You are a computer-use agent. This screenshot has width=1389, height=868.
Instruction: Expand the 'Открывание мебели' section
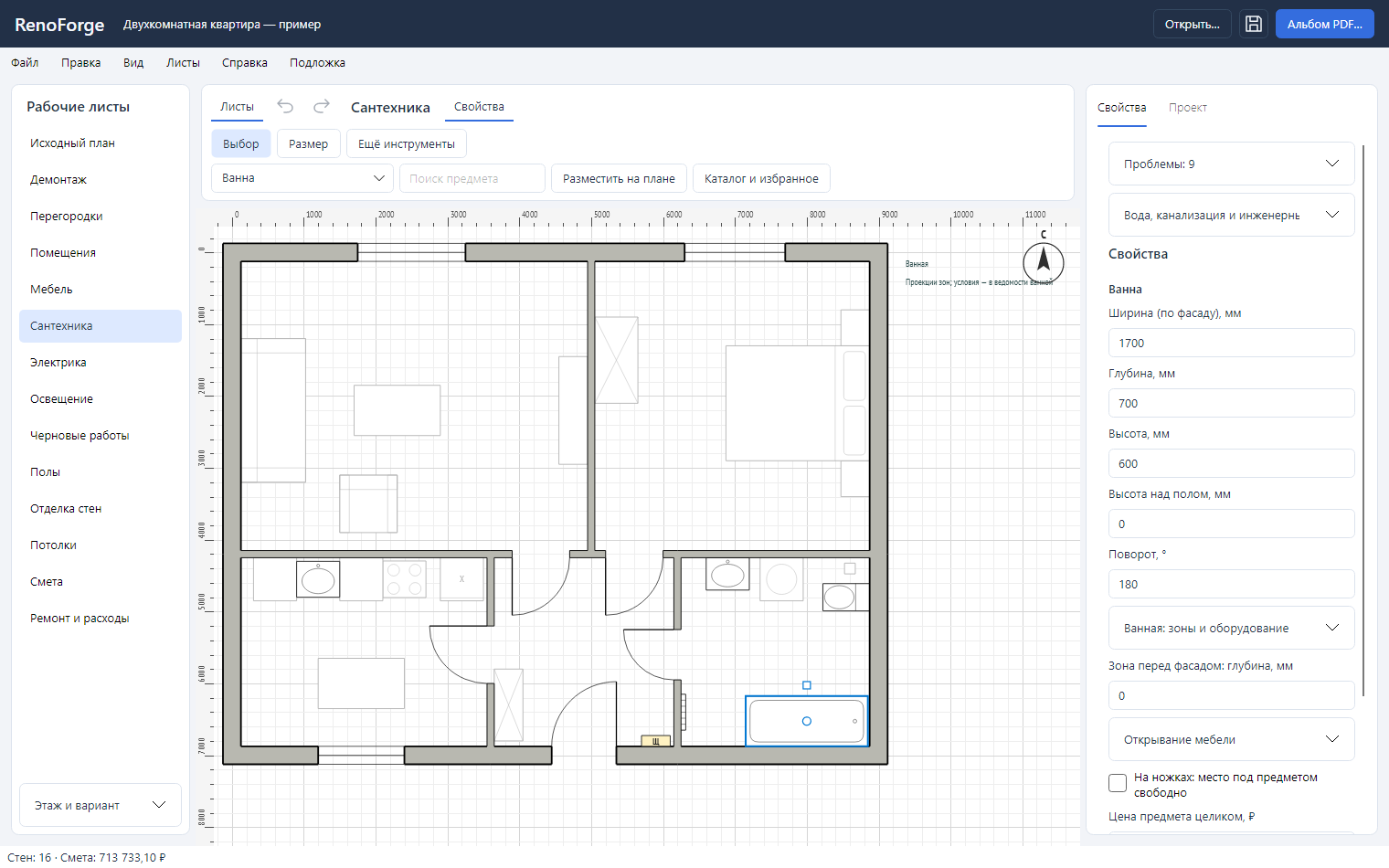point(1231,739)
